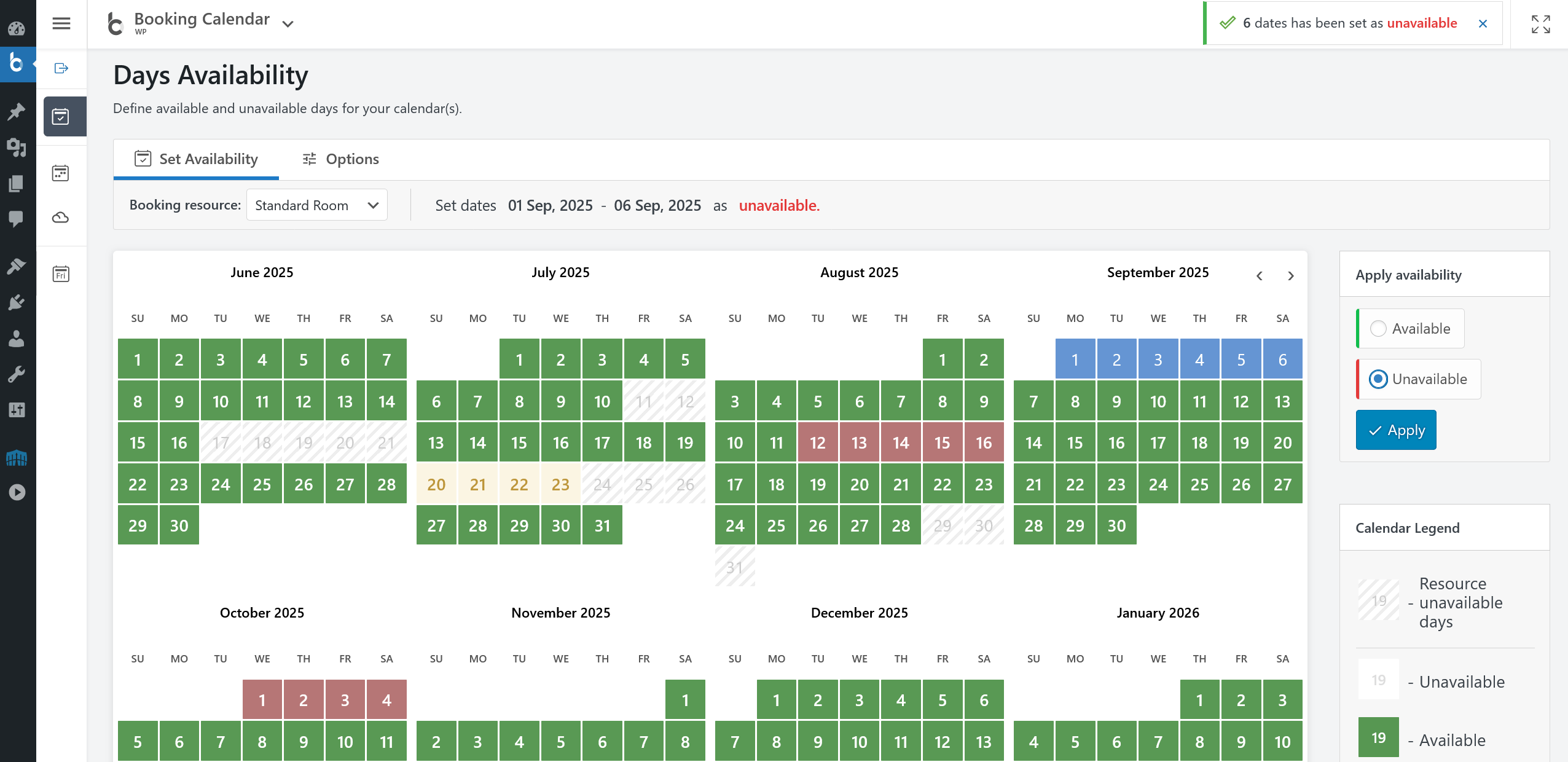Click the exit arrow submenu icon

61,68
